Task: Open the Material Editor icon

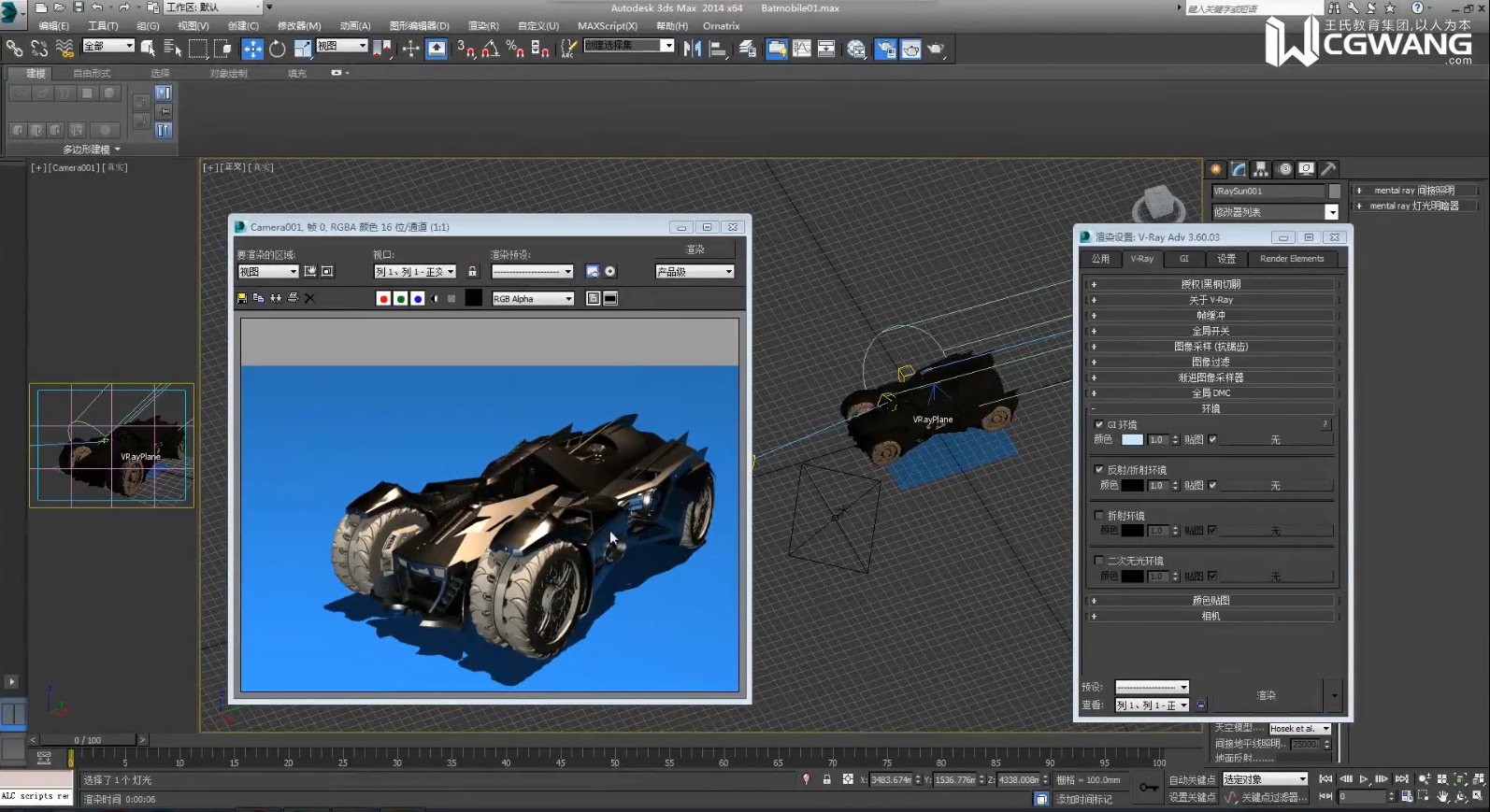Action: [x=856, y=49]
